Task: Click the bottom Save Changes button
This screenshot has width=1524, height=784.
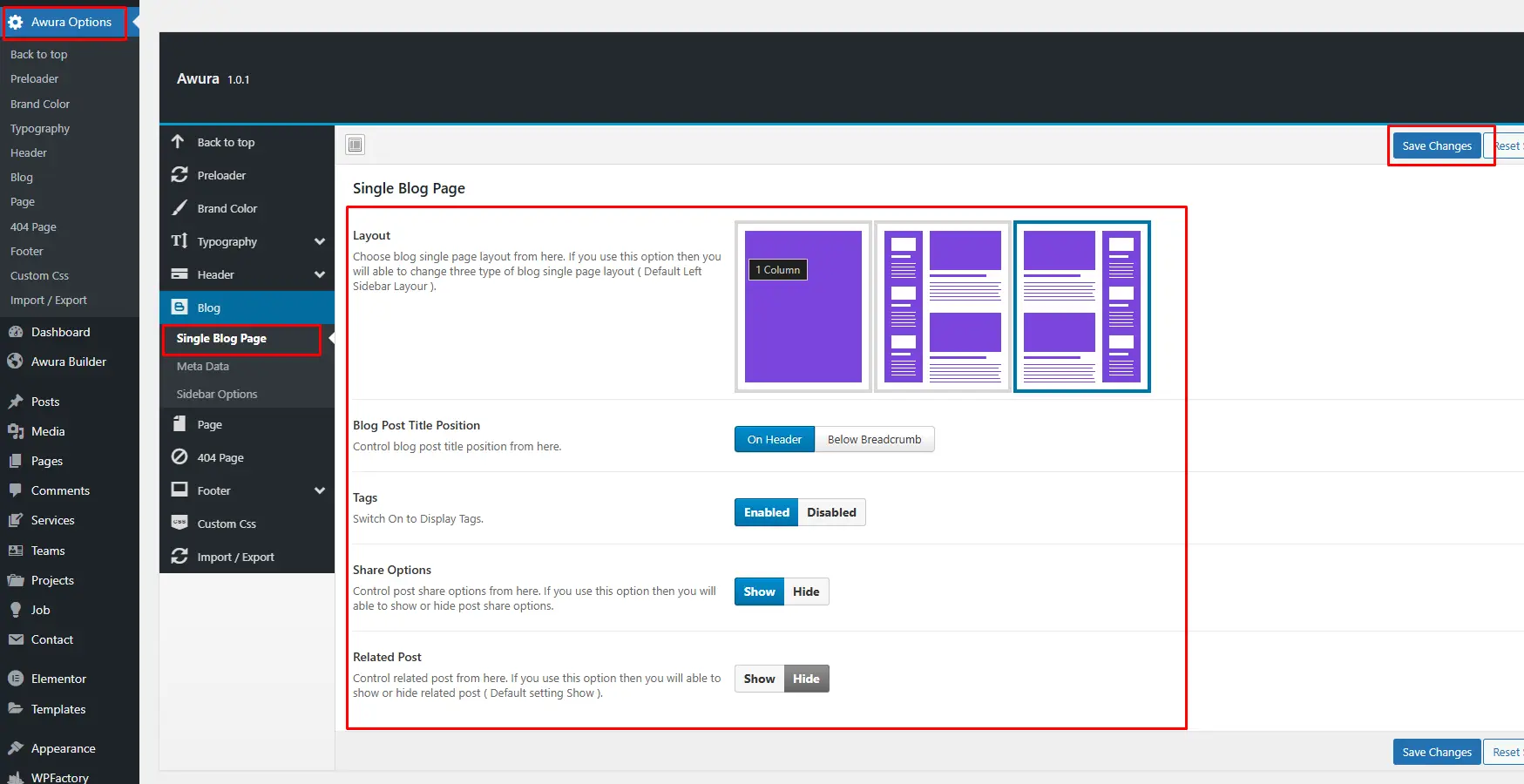Action: click(x=1437, y=752)
